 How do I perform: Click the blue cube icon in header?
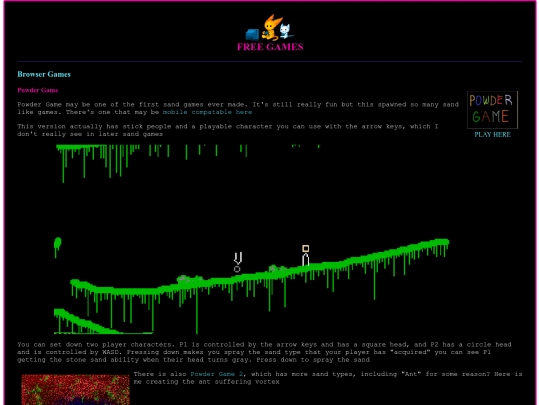pos(252,34)
